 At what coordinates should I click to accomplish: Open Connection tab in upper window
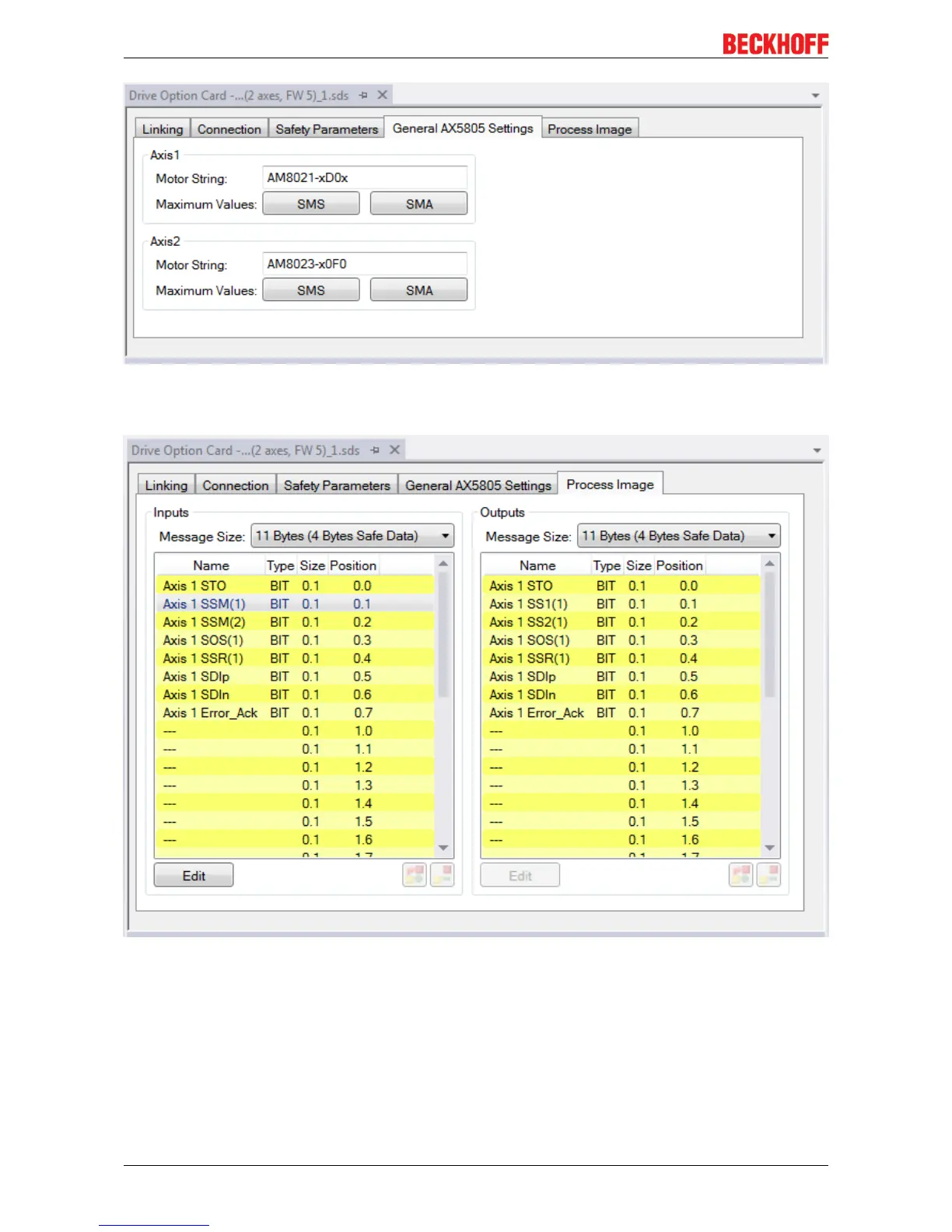229,129
